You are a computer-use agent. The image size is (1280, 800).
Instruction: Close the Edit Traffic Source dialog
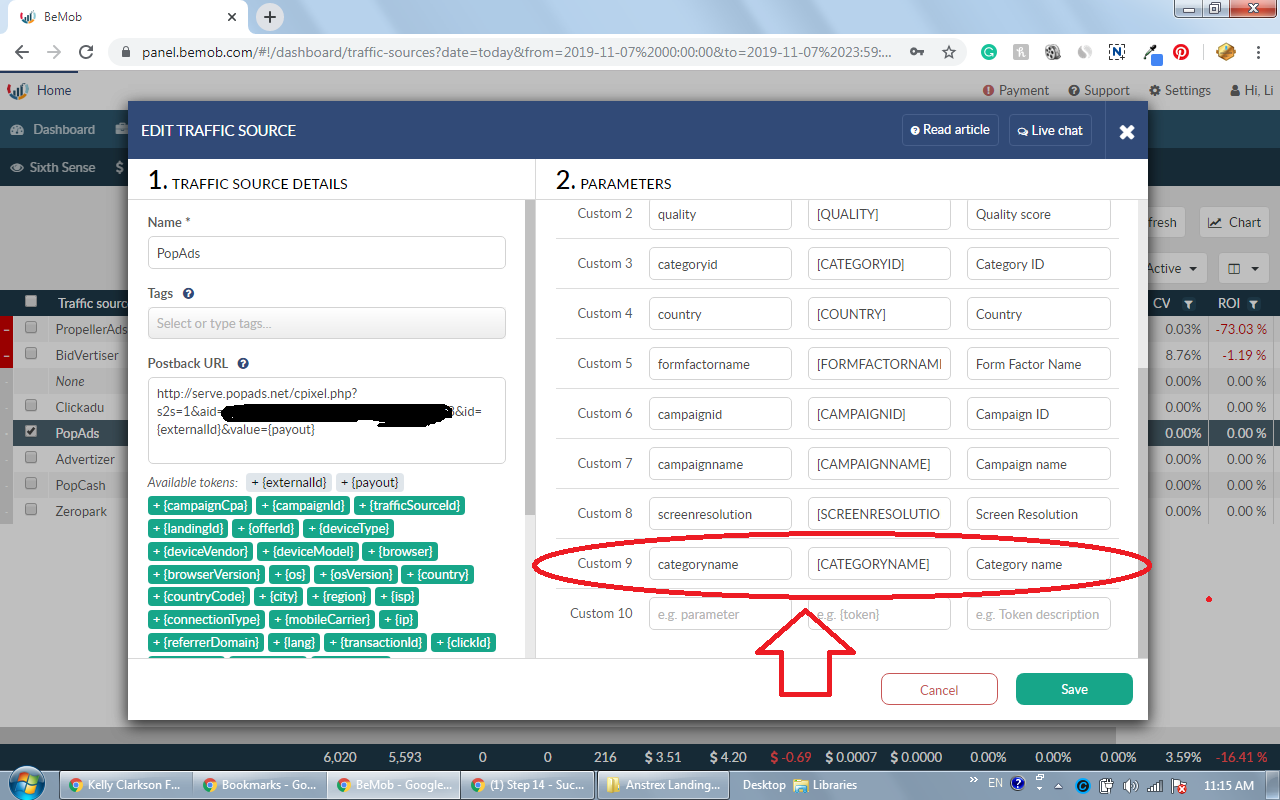pos(1126,131)
